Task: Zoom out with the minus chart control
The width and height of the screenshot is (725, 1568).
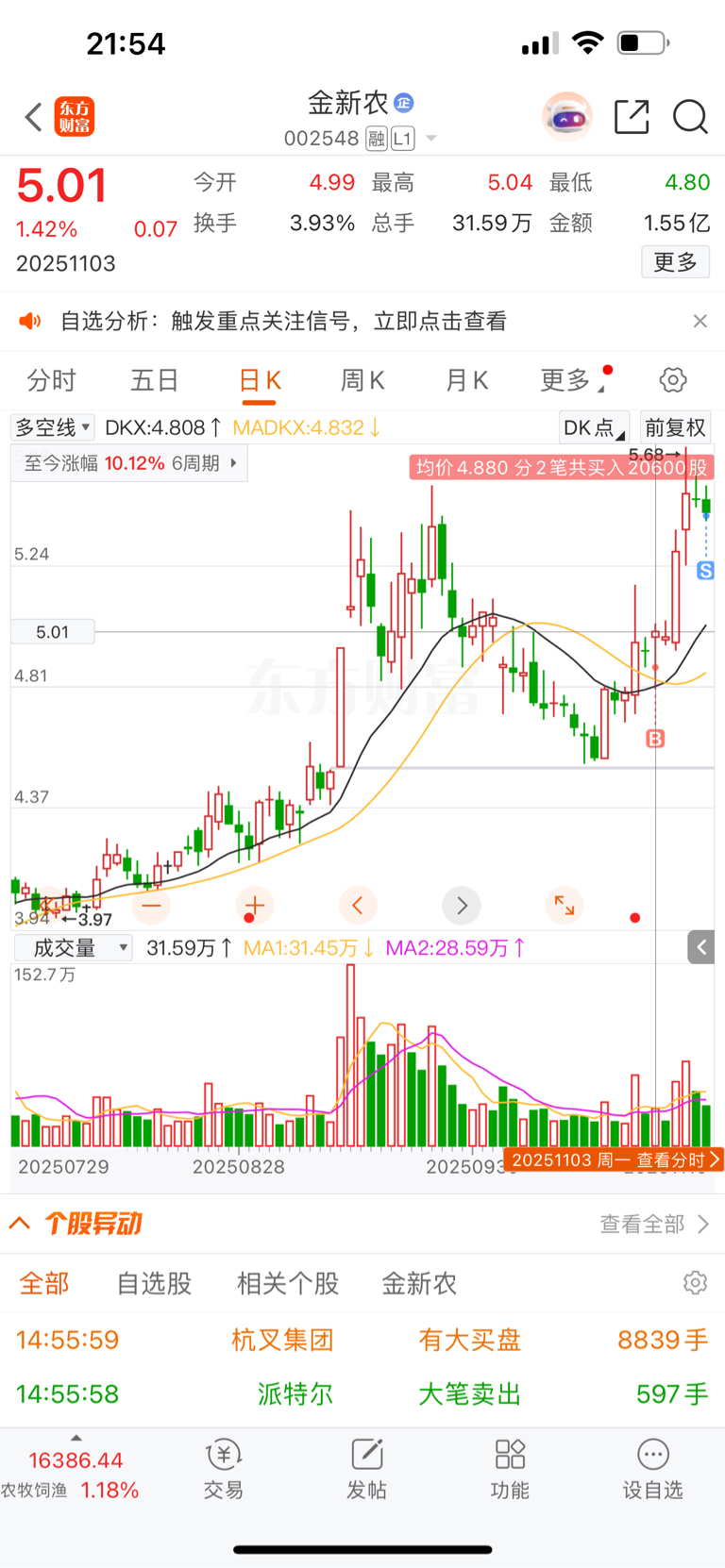Action: coord(151,906)
